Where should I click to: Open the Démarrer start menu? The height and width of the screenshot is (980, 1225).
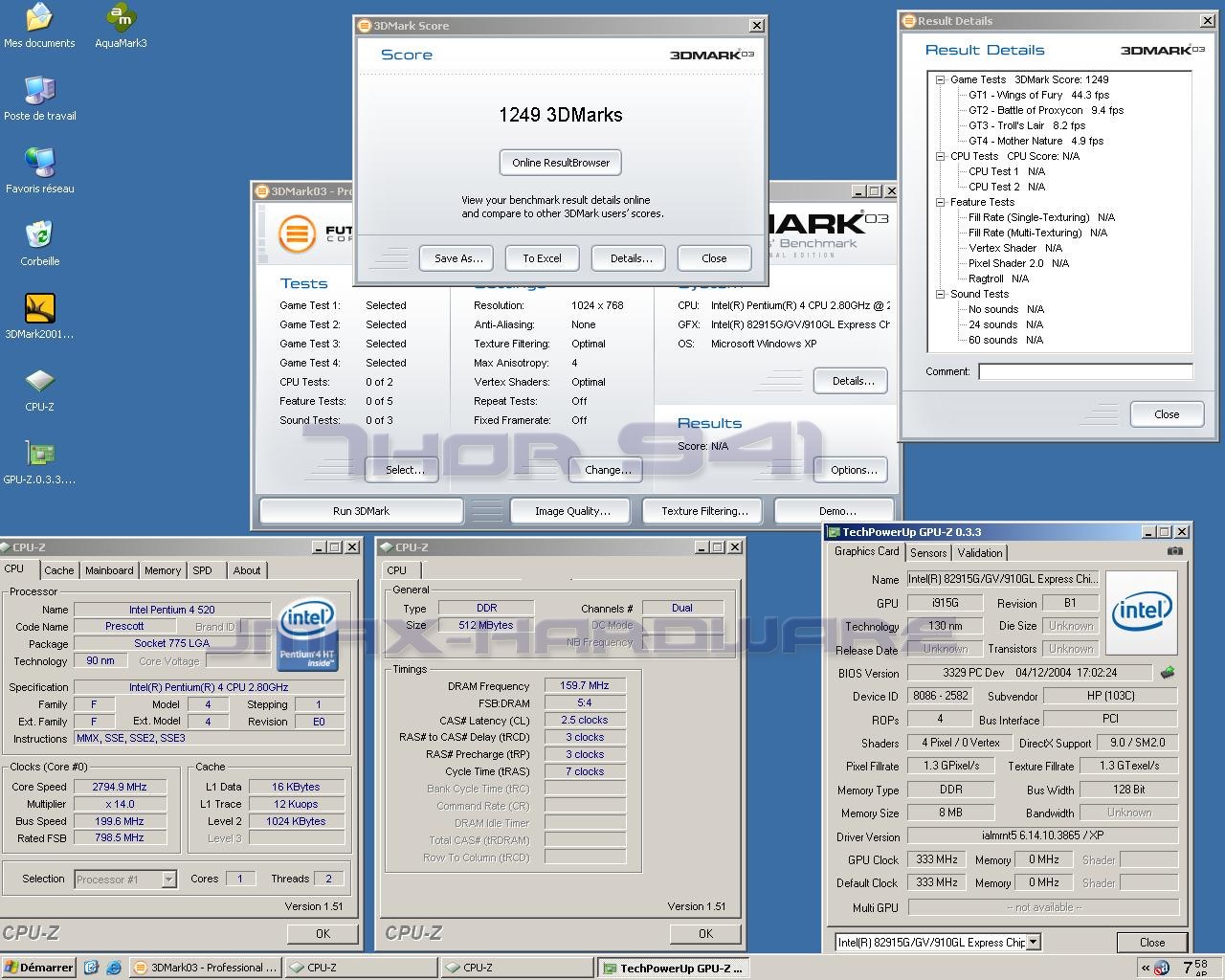coord(38,968)
